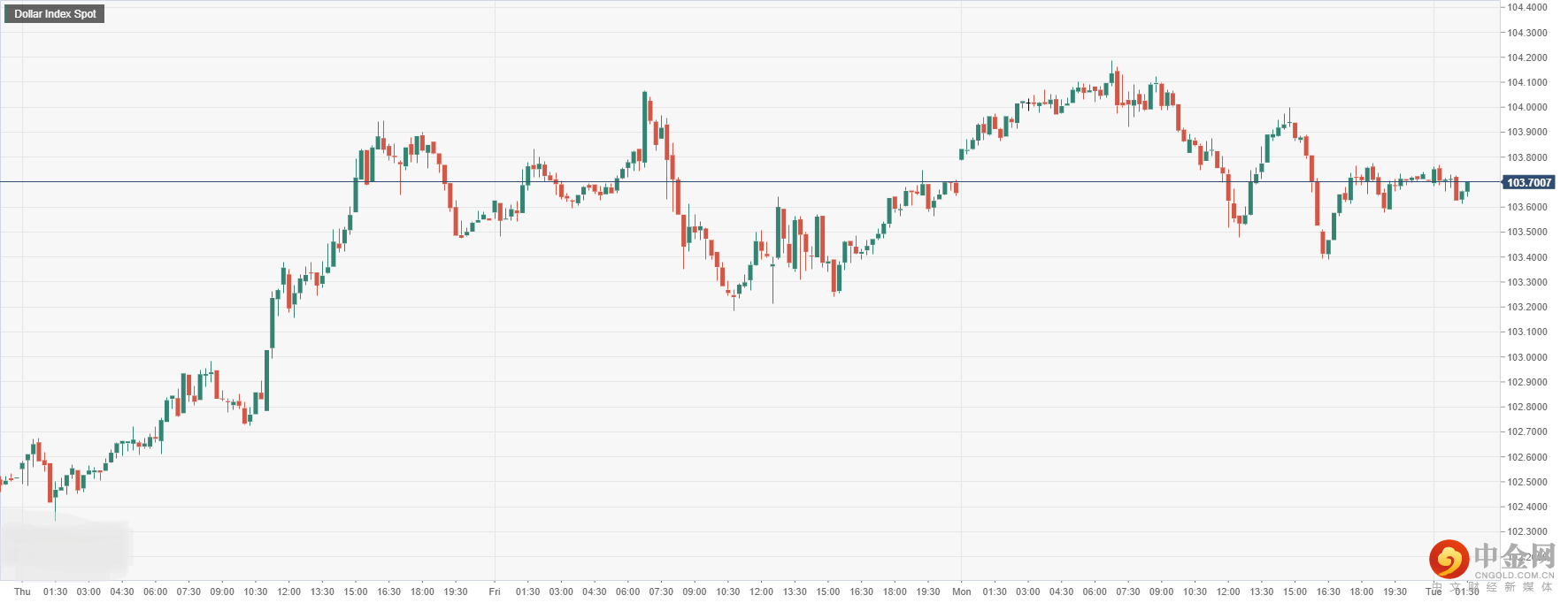Jump to the Fri marker on time axis
Screen dimensions: 1568x603
click(x=495, y=592)
